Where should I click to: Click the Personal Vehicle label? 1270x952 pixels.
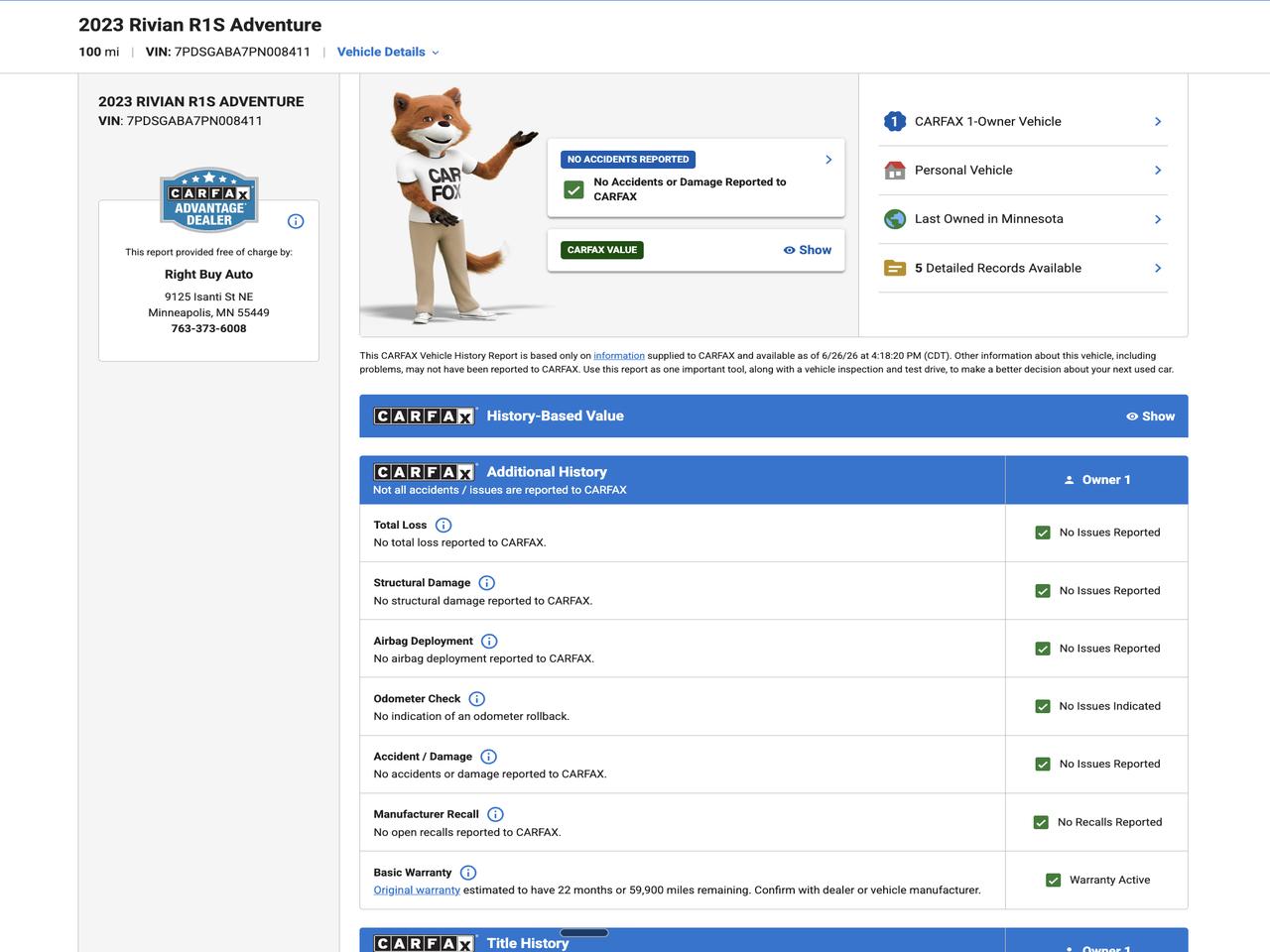coord(963,171)
